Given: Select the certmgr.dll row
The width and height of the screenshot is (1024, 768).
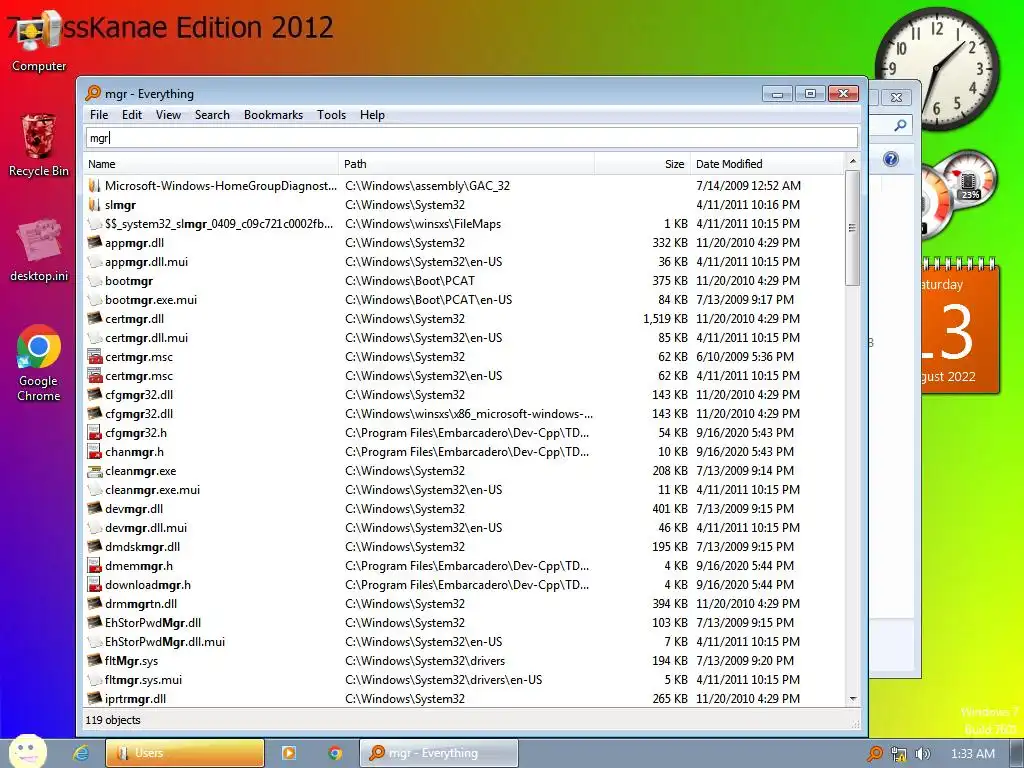Looking at the screenshot, I should [x=465, y=319].
